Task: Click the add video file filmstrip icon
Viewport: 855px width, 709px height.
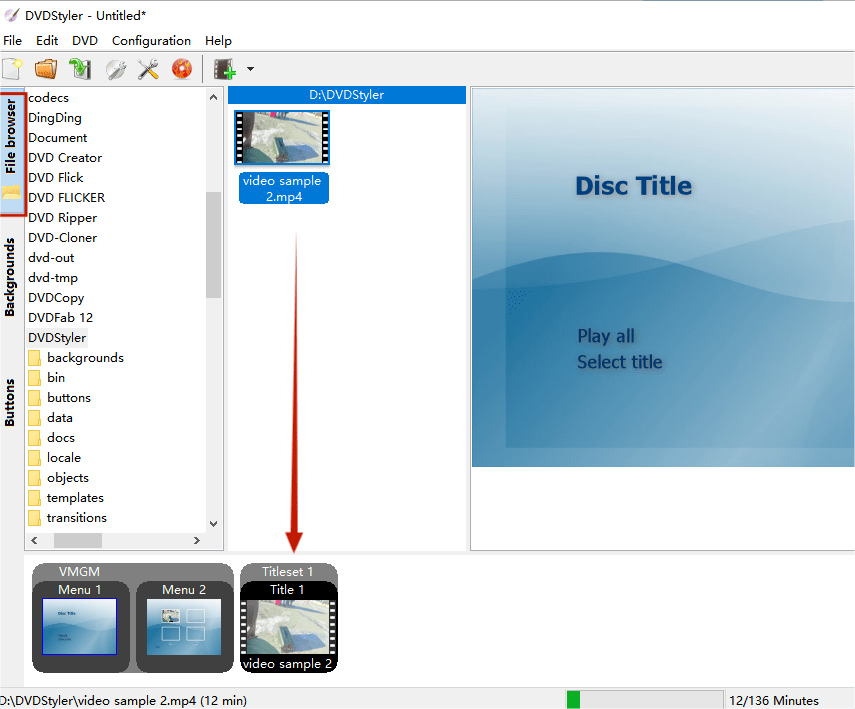Action: (225, 69)
